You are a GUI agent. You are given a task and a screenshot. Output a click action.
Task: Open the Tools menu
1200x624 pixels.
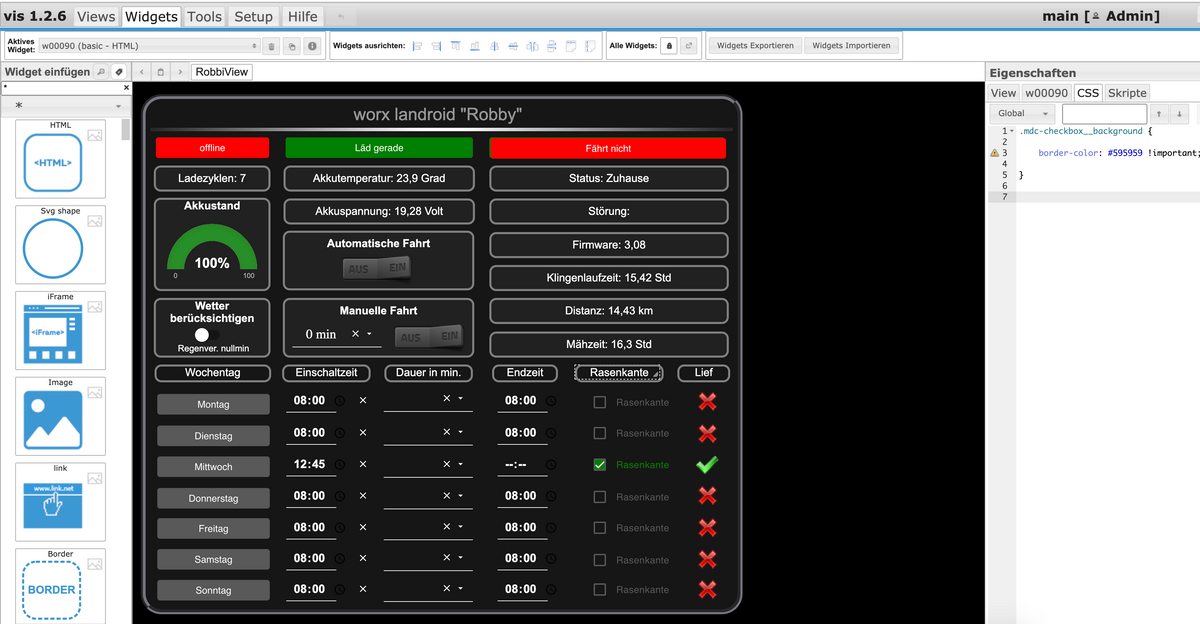(204, 17)
